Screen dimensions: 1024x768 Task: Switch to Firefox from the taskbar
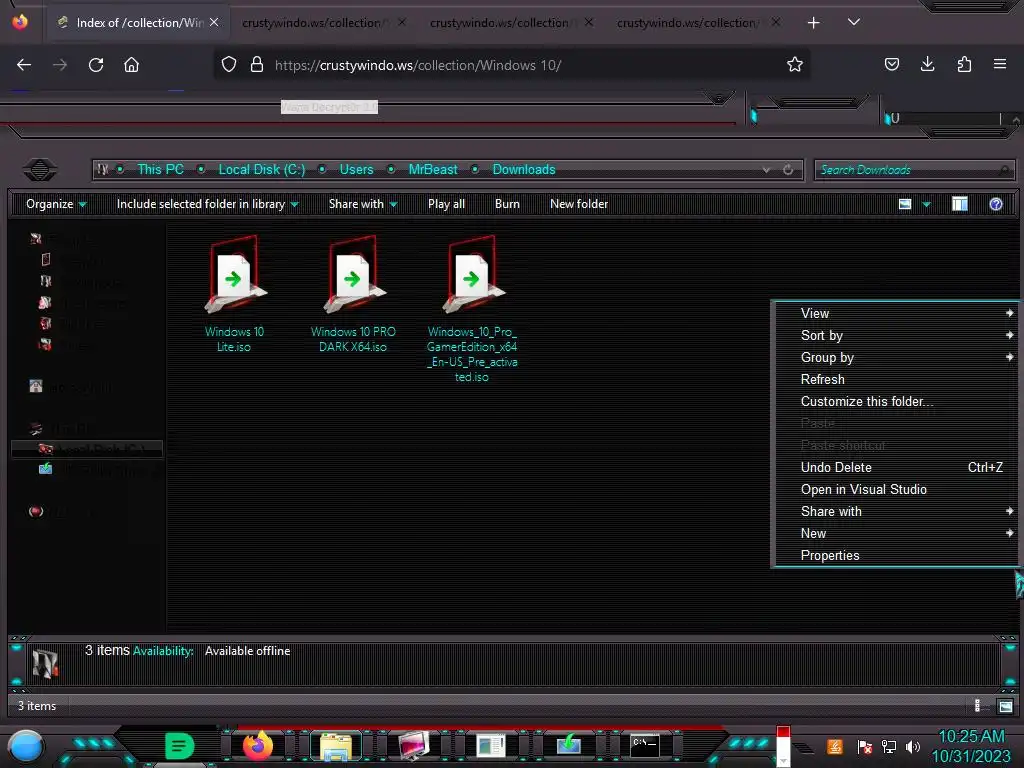coord(257,746)
